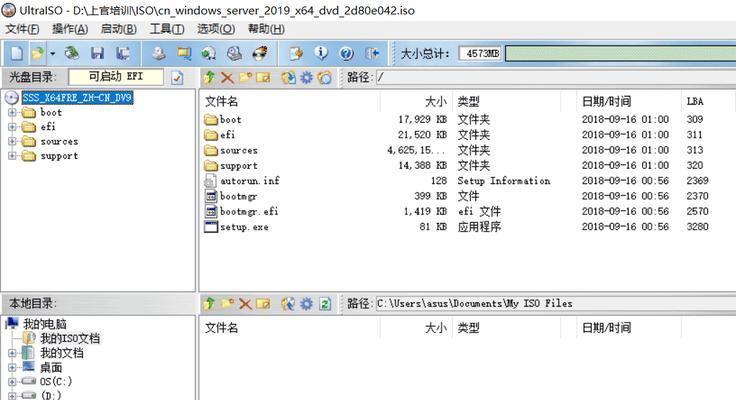Screen dimensions: 736x400
Task: Select SSS_X64FRE_ZH-CN_DV9 root tree node
Action: point(77,98)
